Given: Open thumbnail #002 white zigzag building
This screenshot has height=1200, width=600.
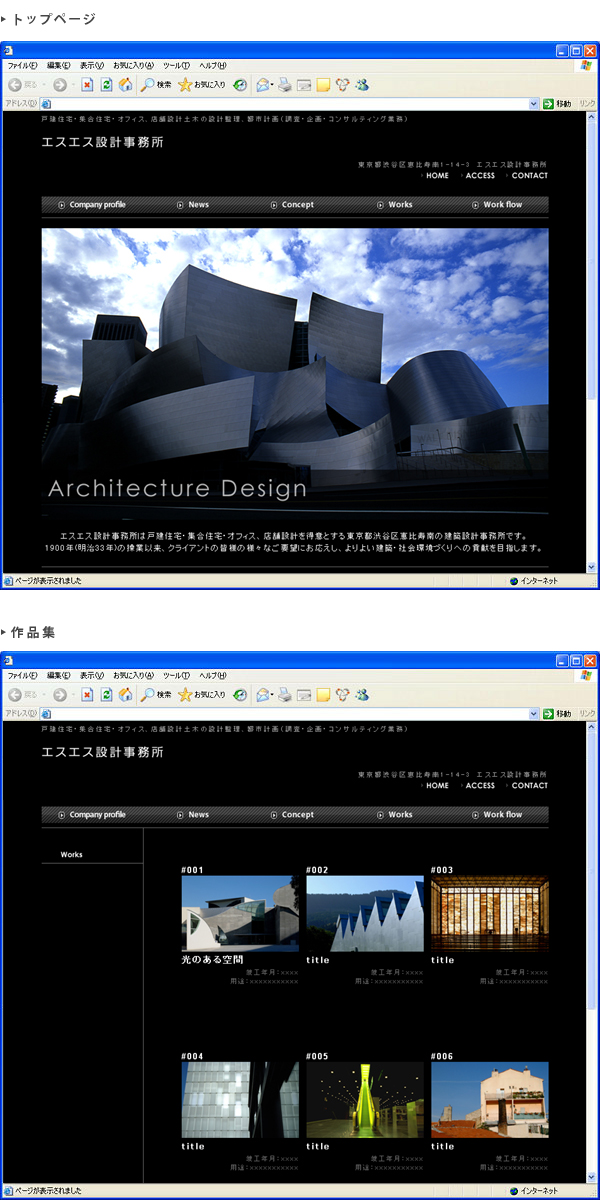Looking at the screenshot, I should click(x=365, y=914).
